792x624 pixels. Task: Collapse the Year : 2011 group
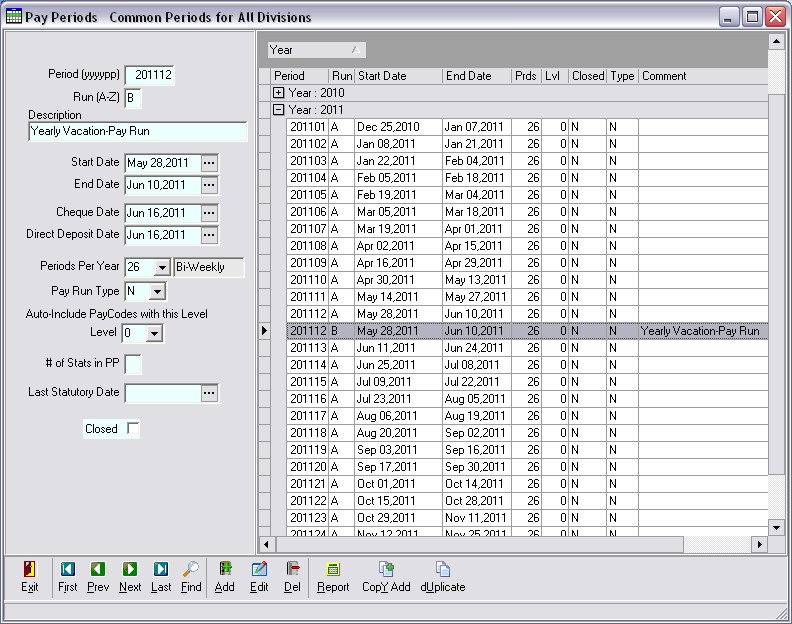279,110
